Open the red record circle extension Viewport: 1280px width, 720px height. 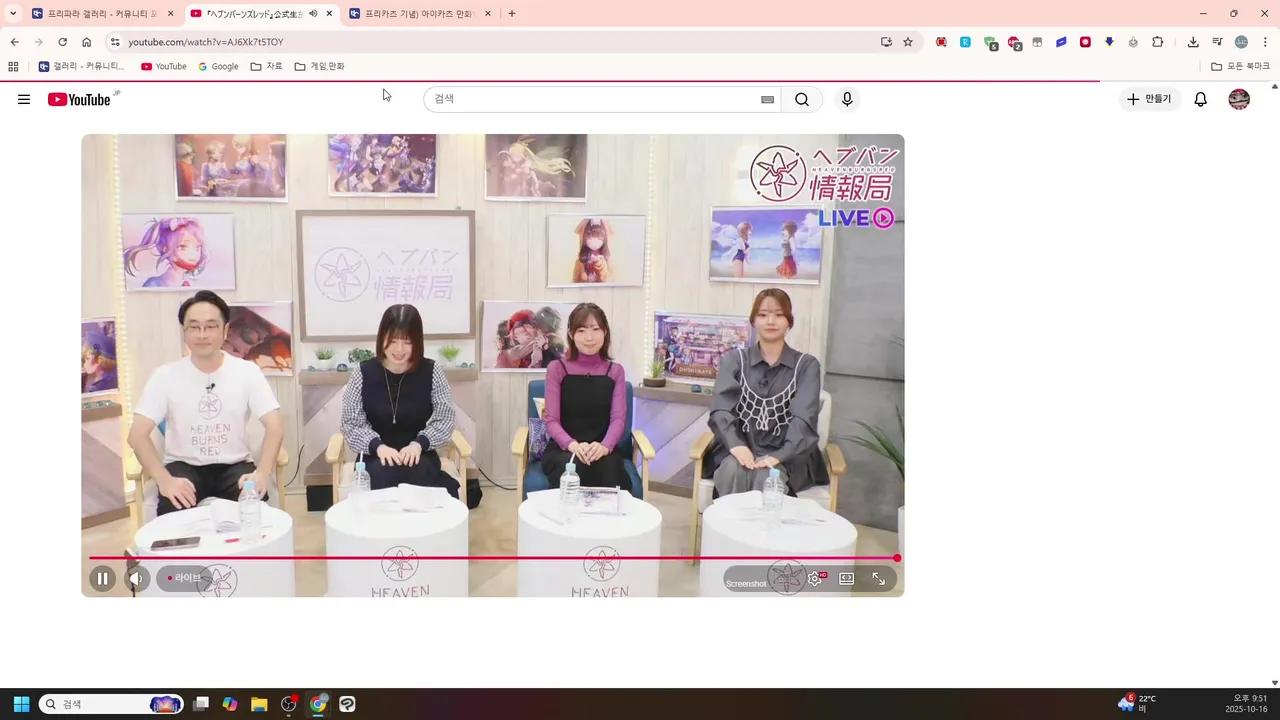tap(1085, 42)
